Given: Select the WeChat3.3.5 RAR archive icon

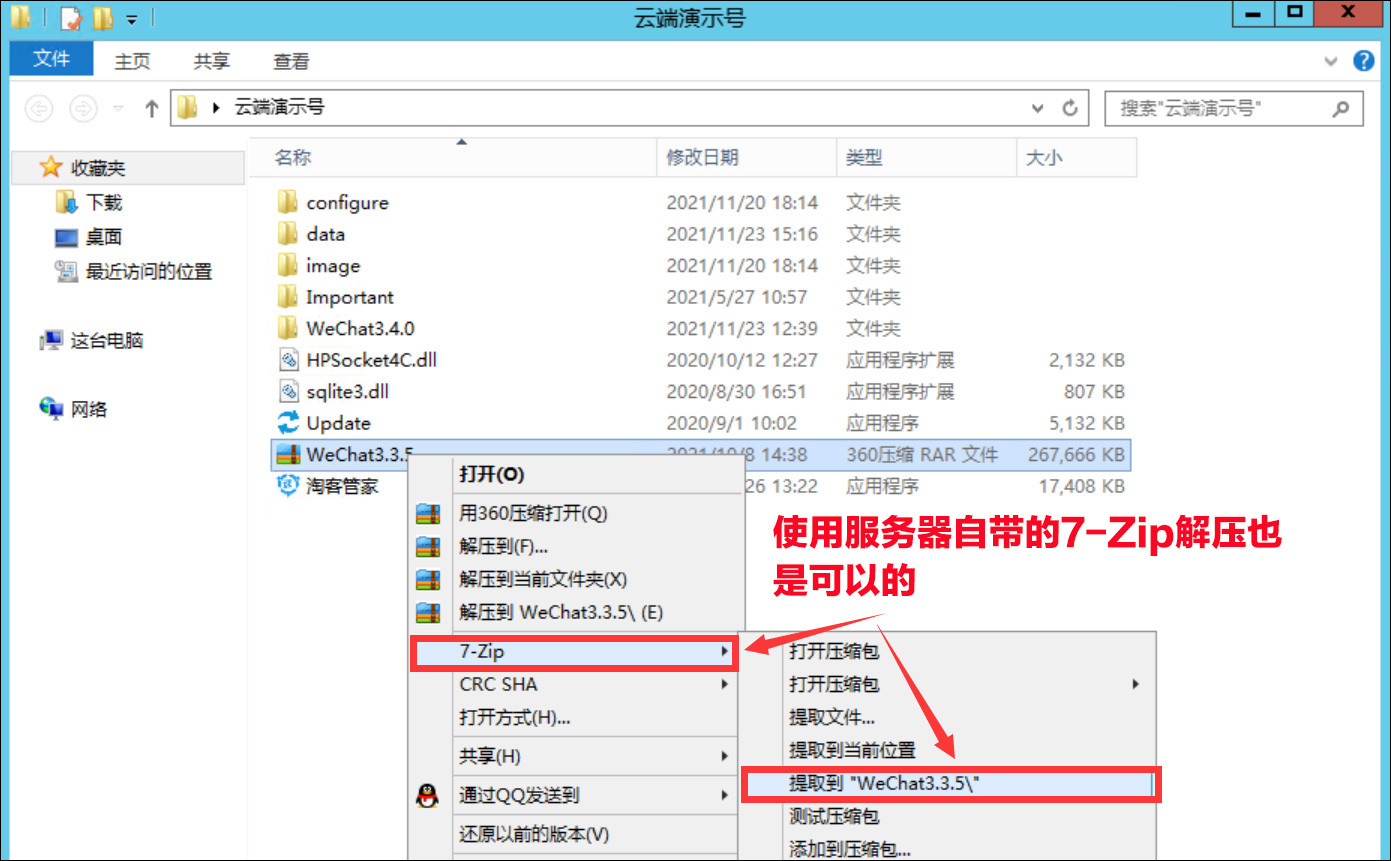Looking at the screenshot, I should 288,454.
